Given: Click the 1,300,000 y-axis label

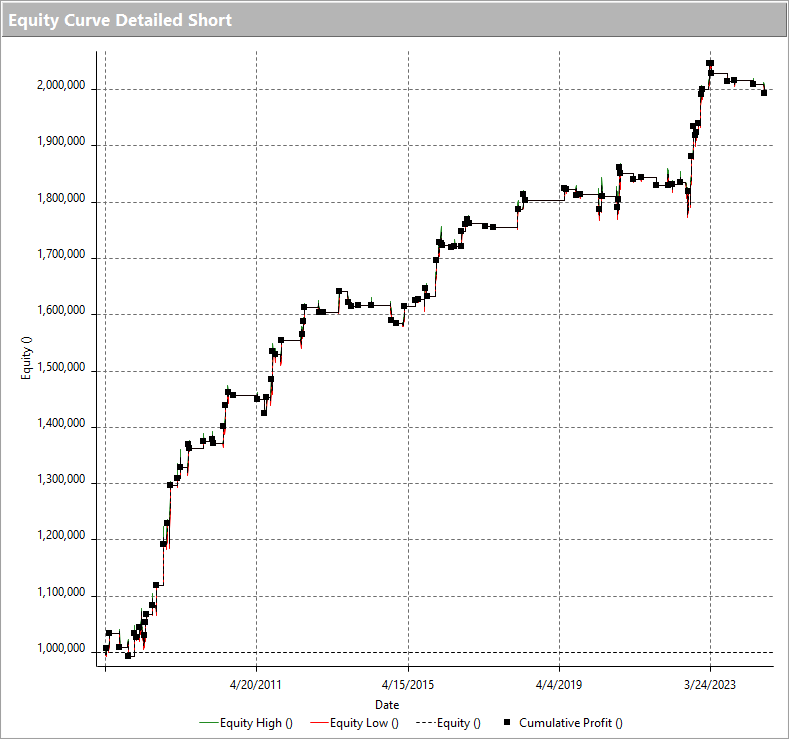Looking at the screenshot, I should pyautogui.click(x=61, y=479).
